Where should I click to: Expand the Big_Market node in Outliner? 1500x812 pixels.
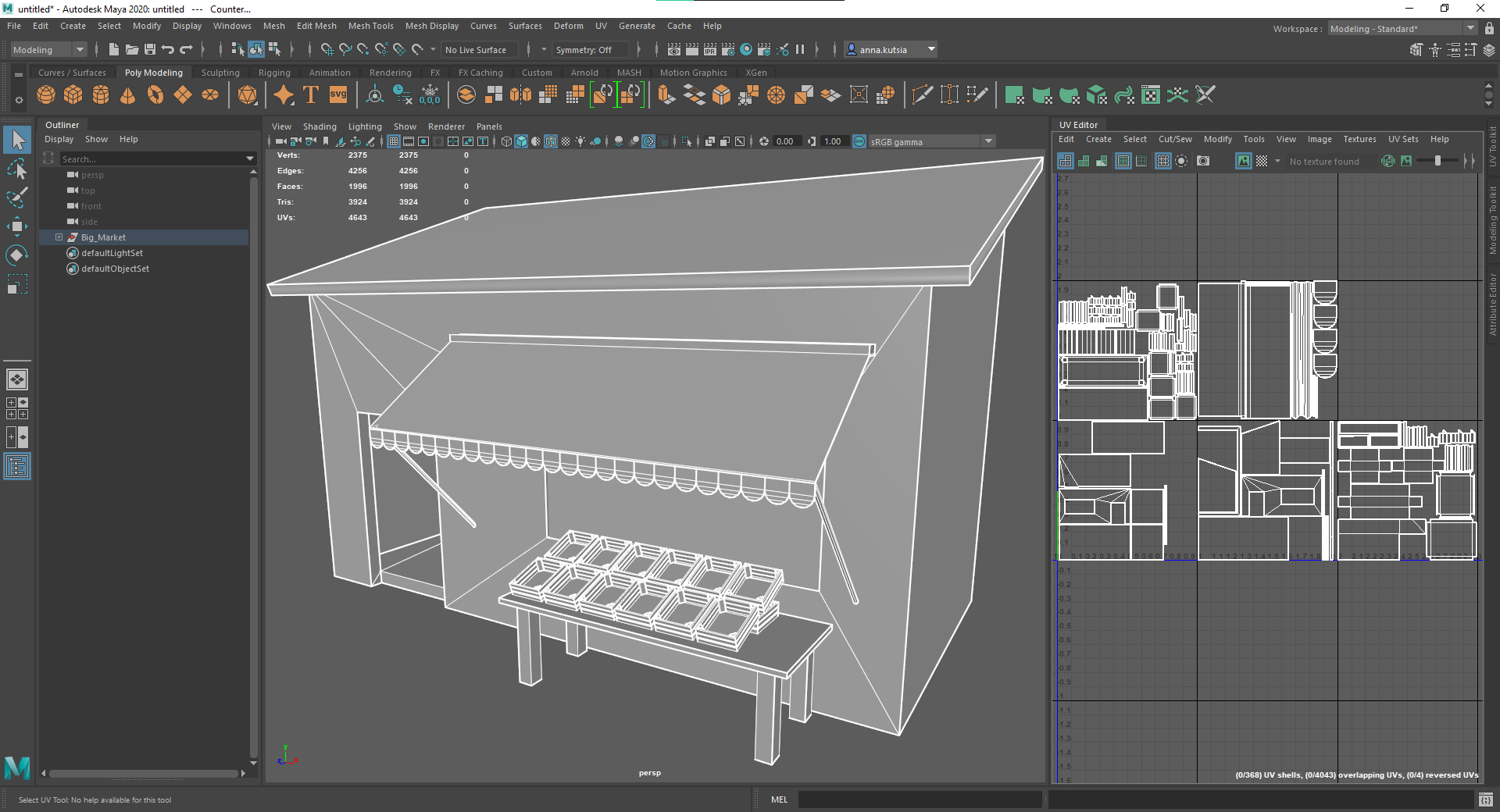59,237
